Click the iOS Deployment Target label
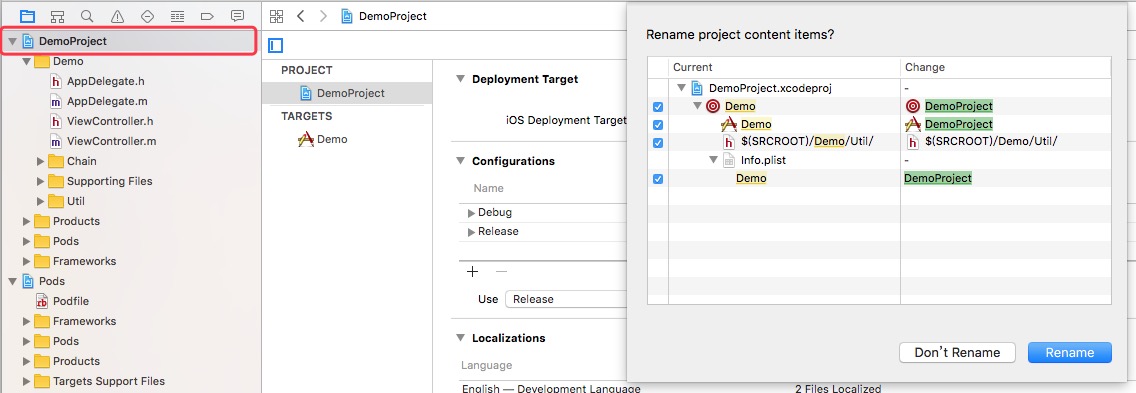 click(566, 120)
